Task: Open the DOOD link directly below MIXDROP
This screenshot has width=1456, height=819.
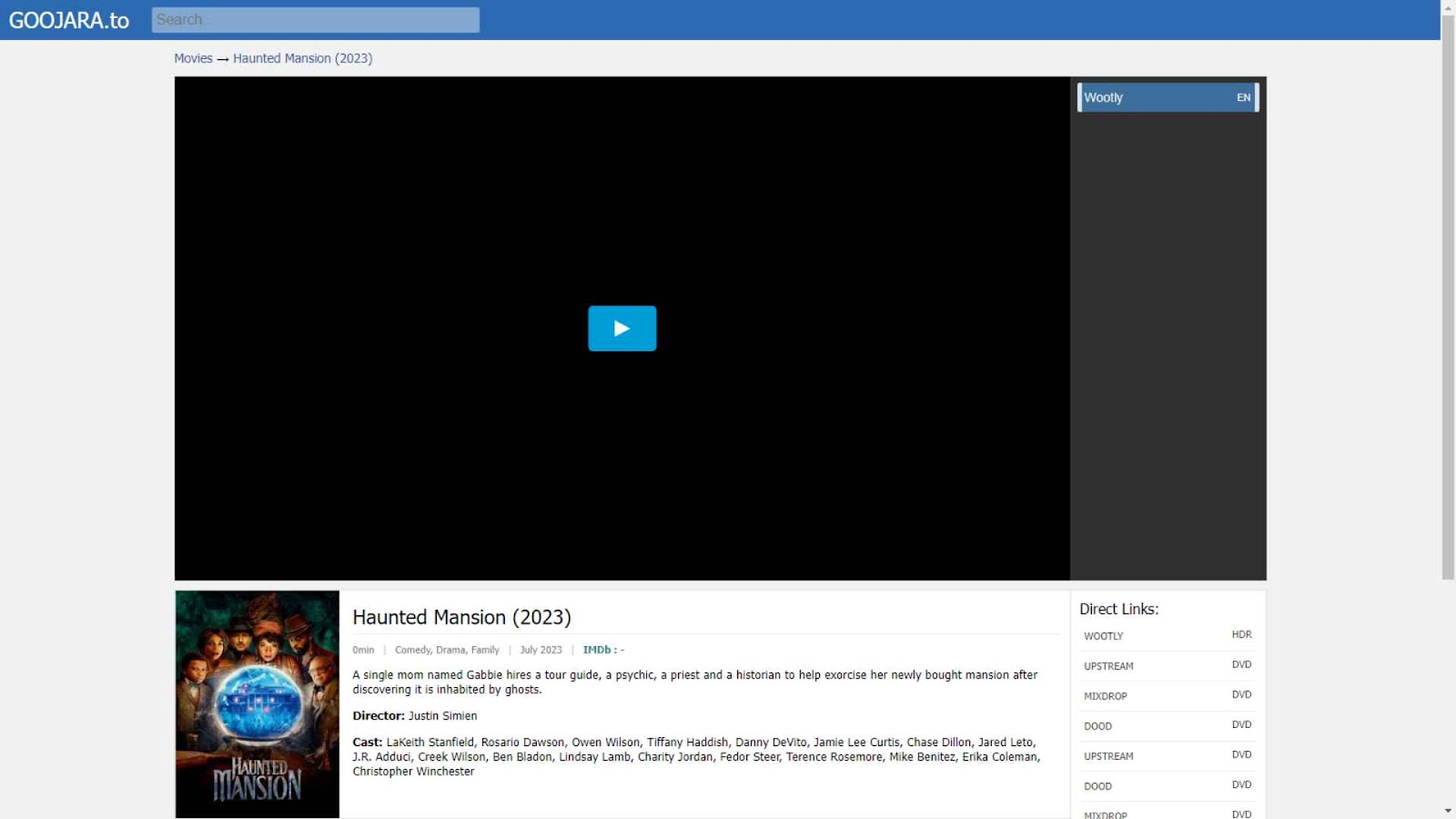Action: point(1168,725)
